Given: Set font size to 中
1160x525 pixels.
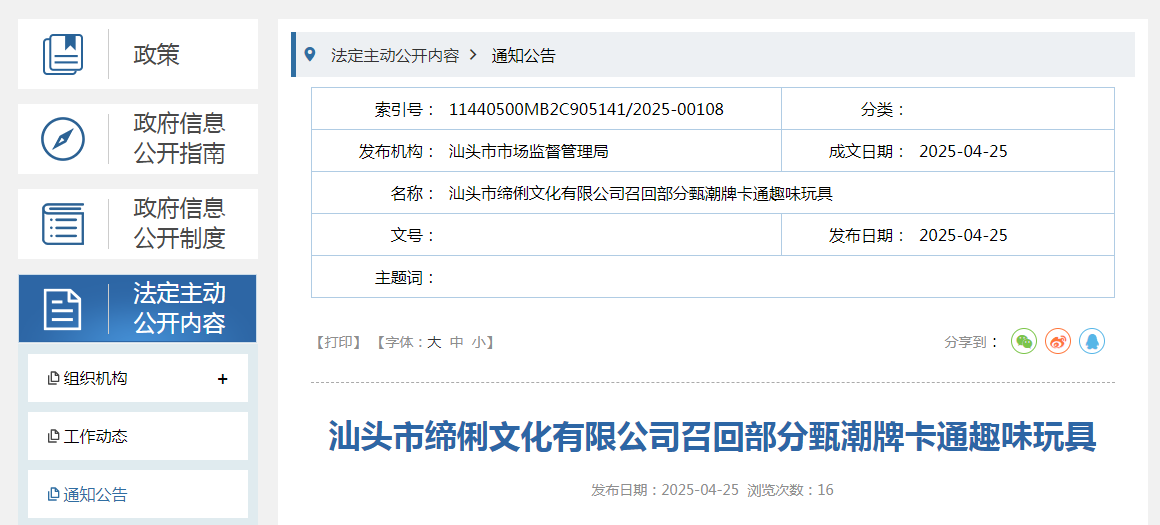Looking at the screenshot, I should [457, 342].
